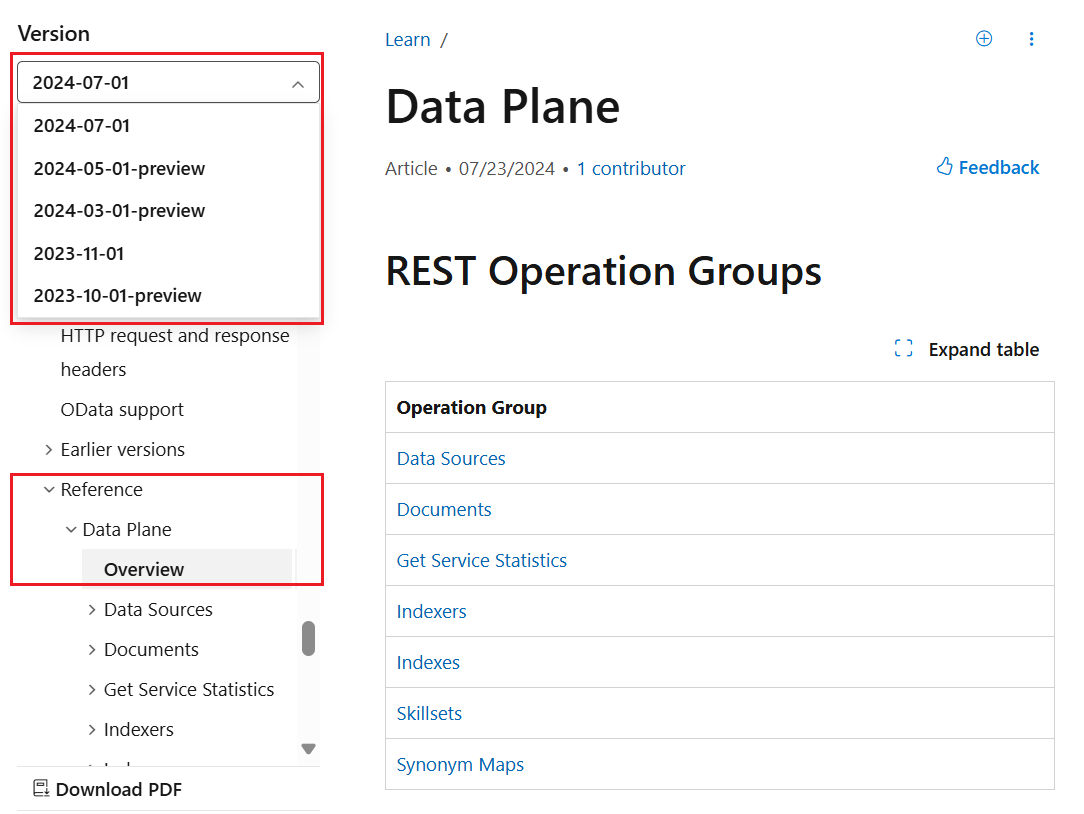Click the REST Operation Groups heading
Image resolution: width=1084 pixels, height=814 pixels.
604,271
